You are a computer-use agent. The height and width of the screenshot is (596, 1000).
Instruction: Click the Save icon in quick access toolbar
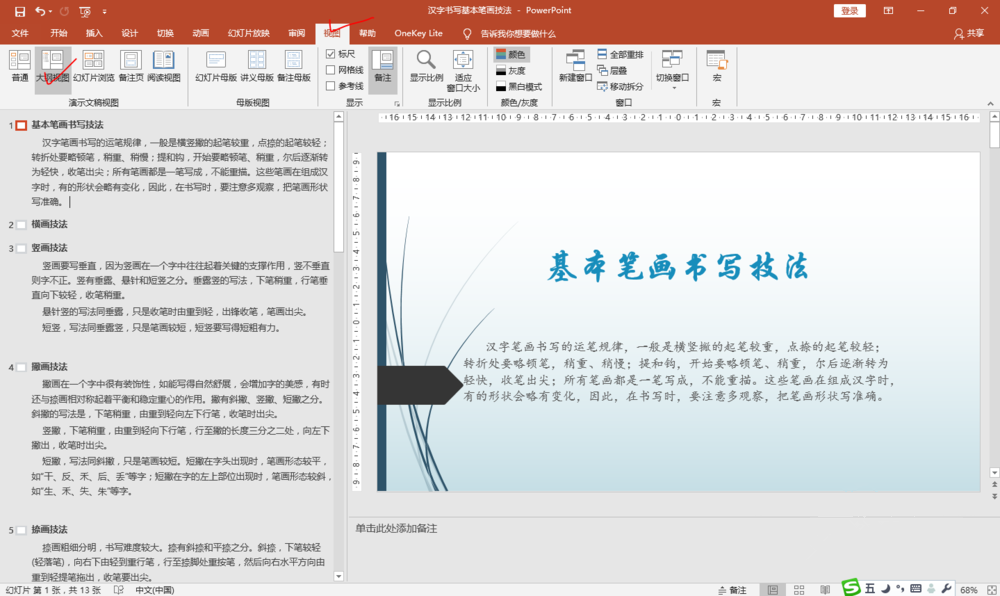point(19,11)
